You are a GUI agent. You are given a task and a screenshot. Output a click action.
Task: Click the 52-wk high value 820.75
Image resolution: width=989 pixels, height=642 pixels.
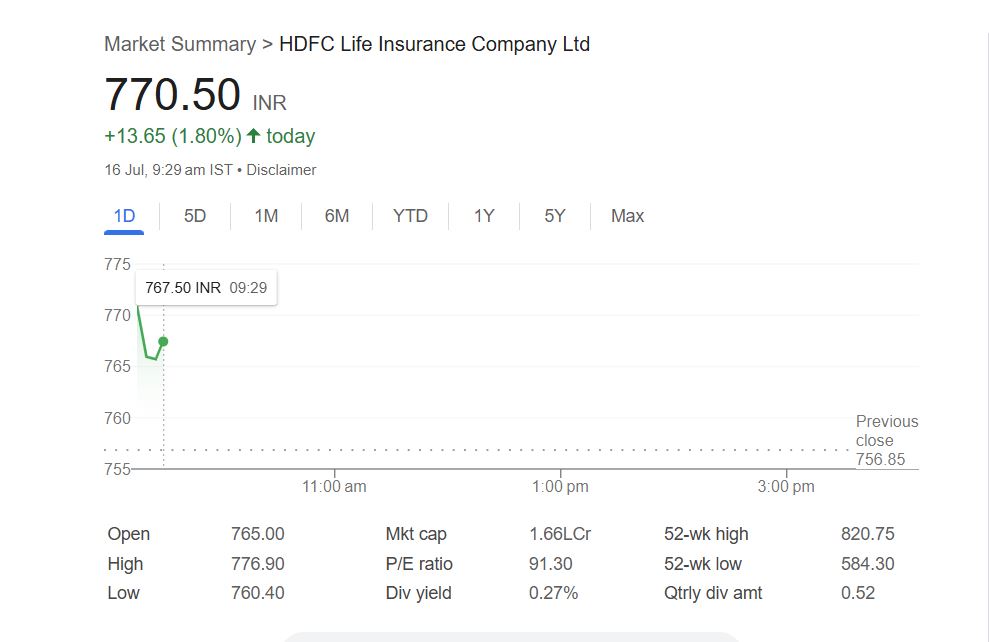(x=867, y=534)
